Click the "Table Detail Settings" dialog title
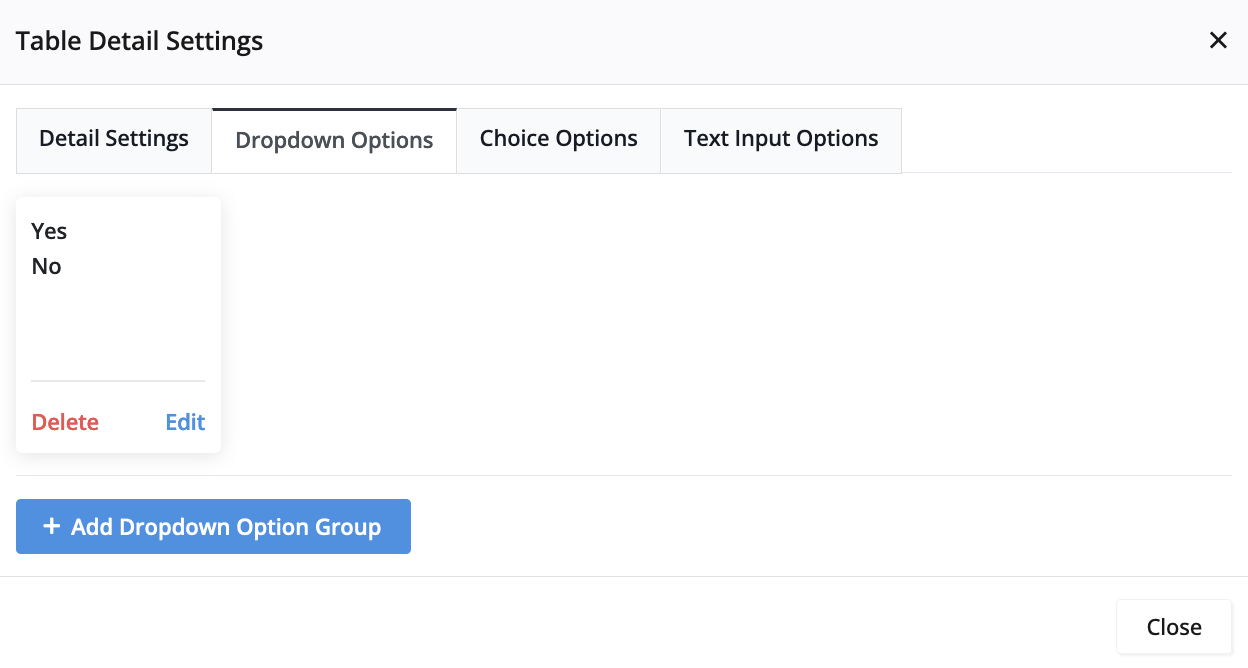The height and width of the screenshot is (668, 1248). click(x=139, y=41)
